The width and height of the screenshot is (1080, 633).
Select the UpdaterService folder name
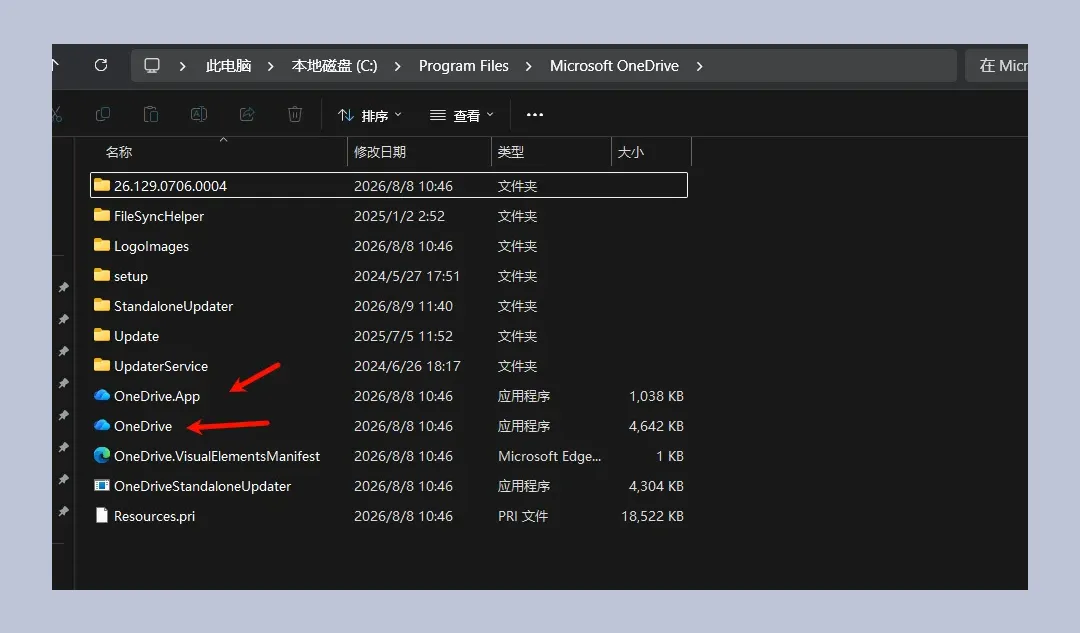click(161, 366)
